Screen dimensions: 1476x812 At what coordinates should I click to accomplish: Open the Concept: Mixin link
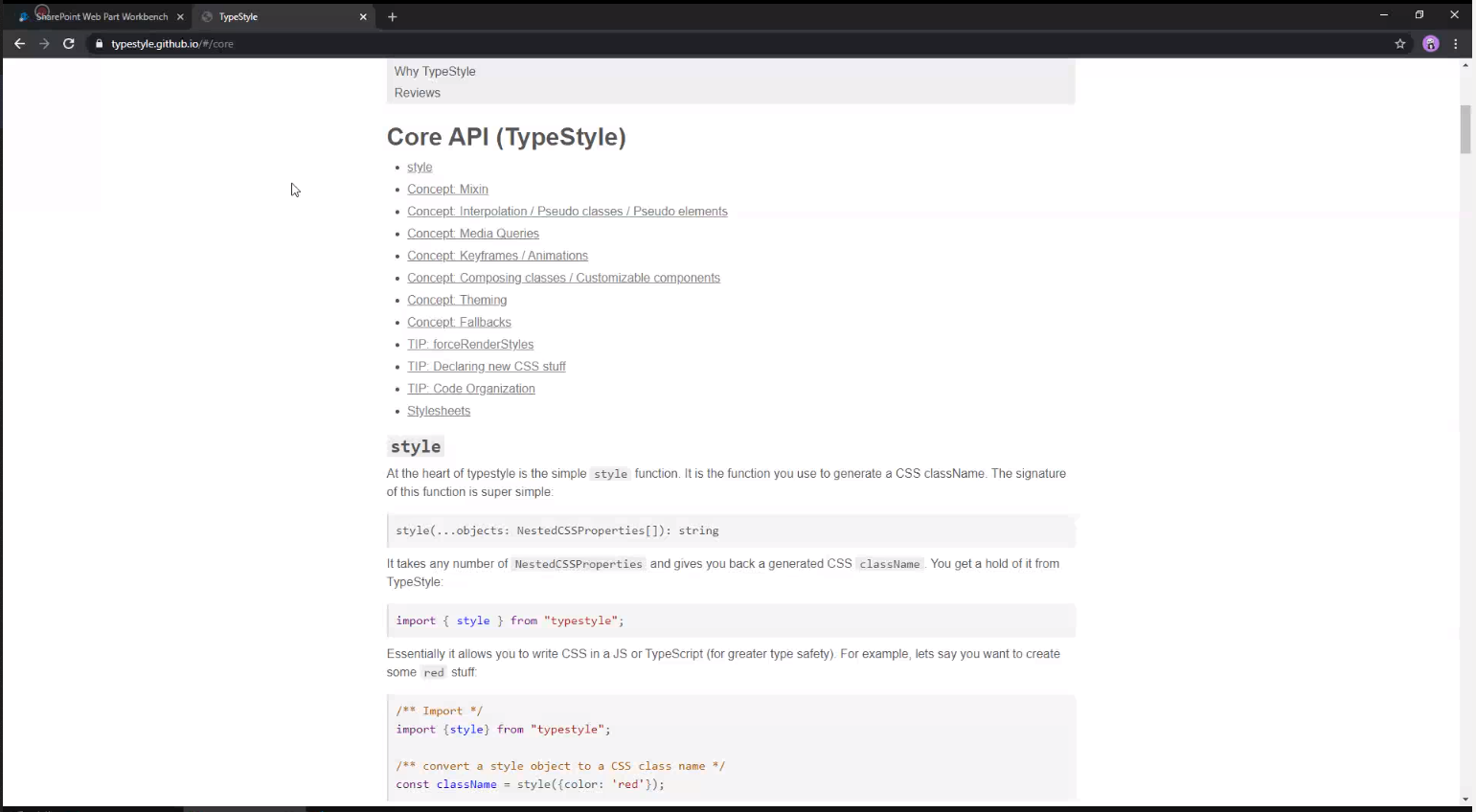point(447,189)
